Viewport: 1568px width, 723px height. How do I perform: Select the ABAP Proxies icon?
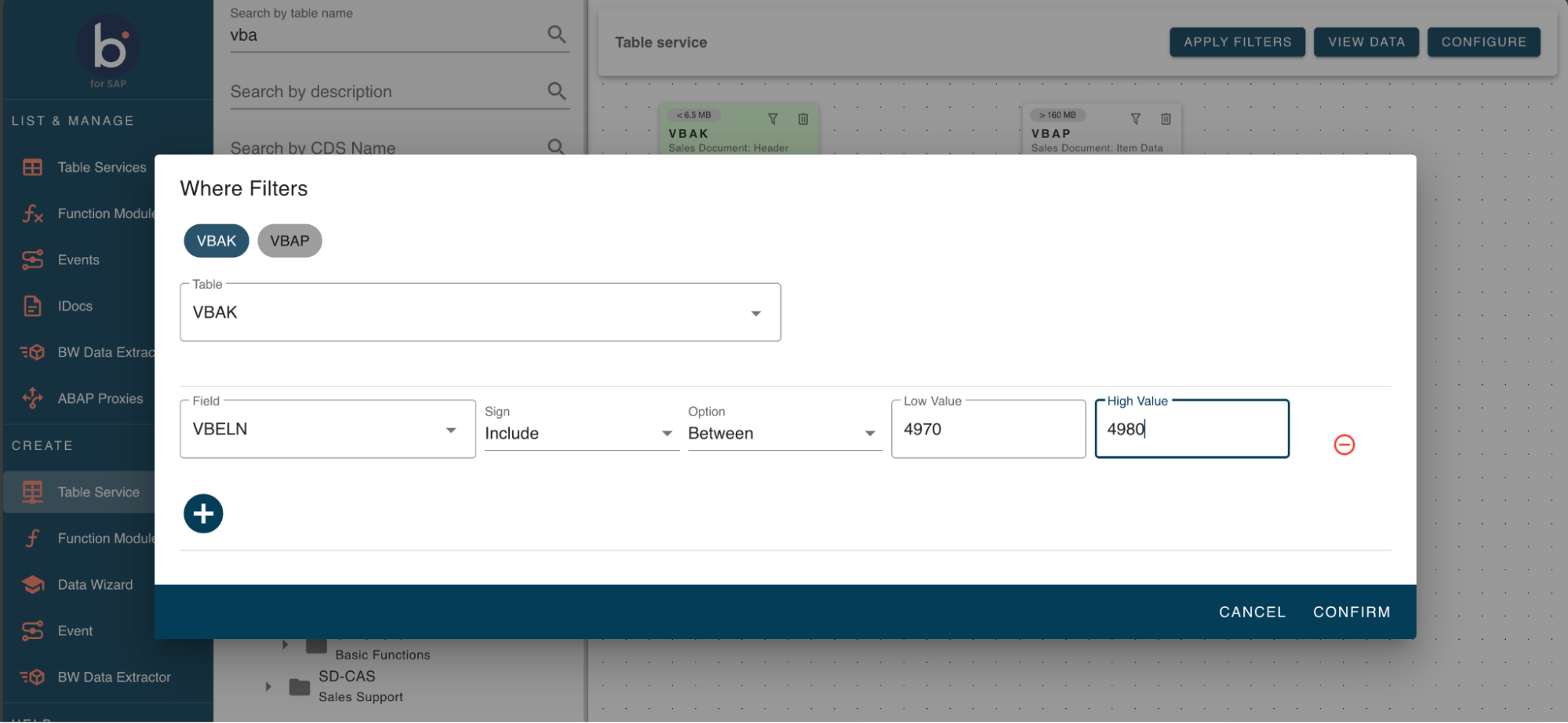pyautogui.click(x=32, y=398)
